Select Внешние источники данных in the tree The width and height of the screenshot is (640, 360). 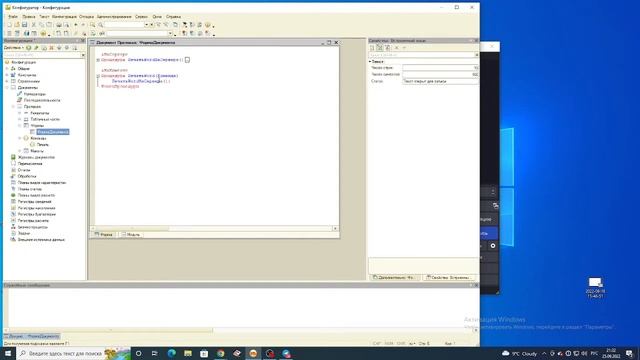coord(41,240)
